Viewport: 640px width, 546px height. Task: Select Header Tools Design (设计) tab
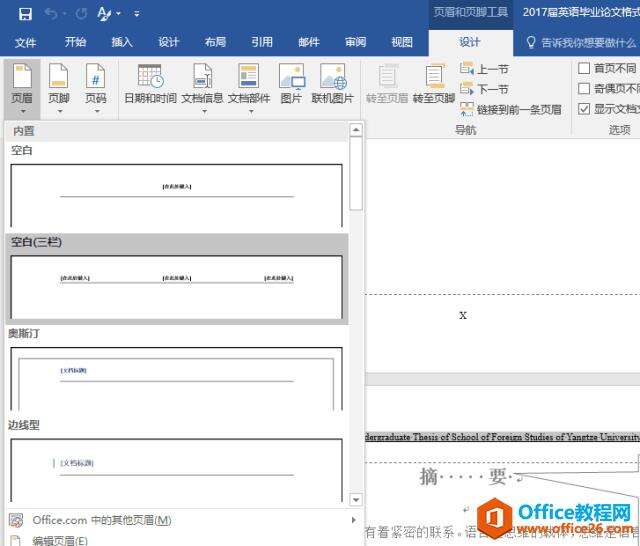(470, 42)
